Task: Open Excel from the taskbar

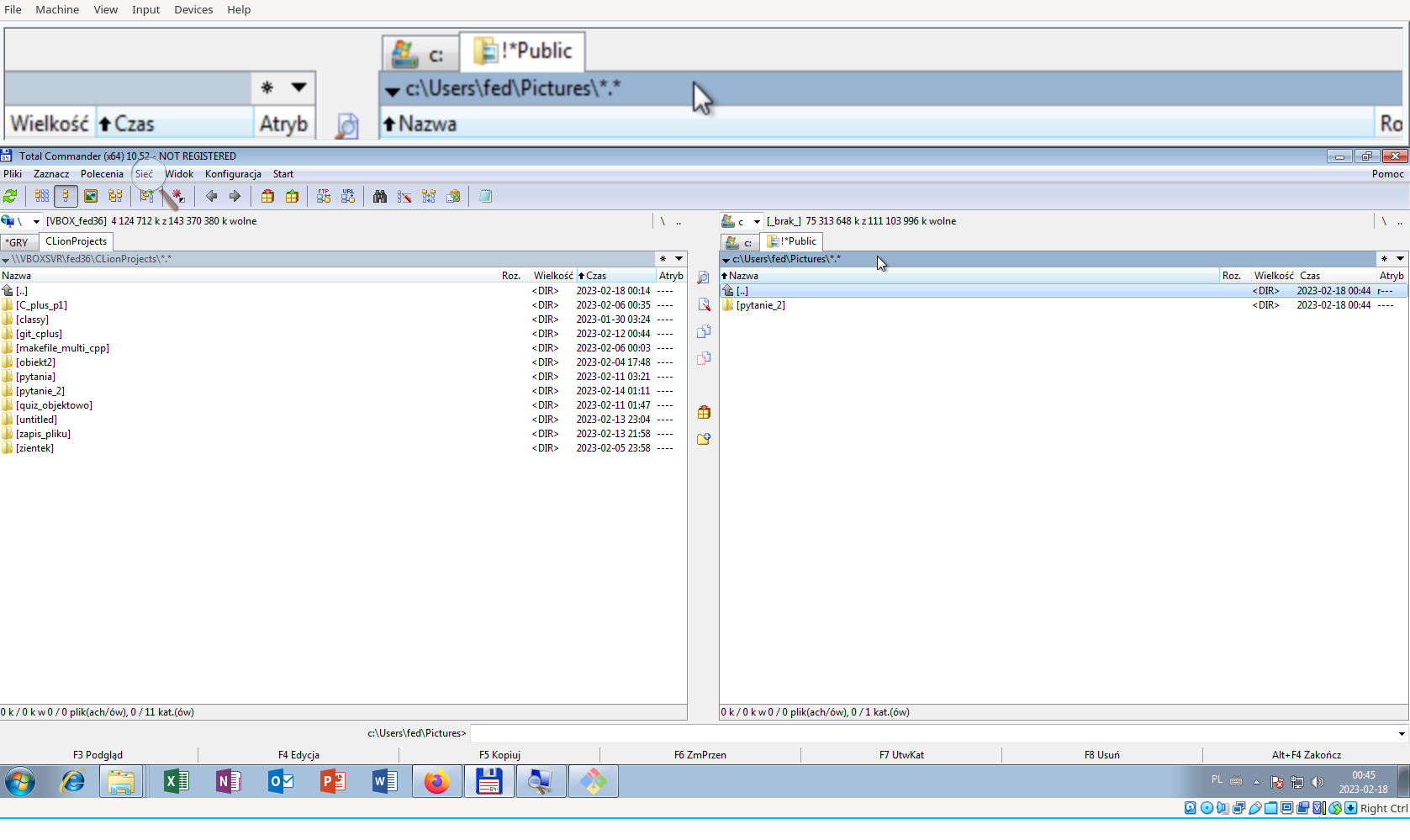Action: pyautogui.click(x=176, y=782)
